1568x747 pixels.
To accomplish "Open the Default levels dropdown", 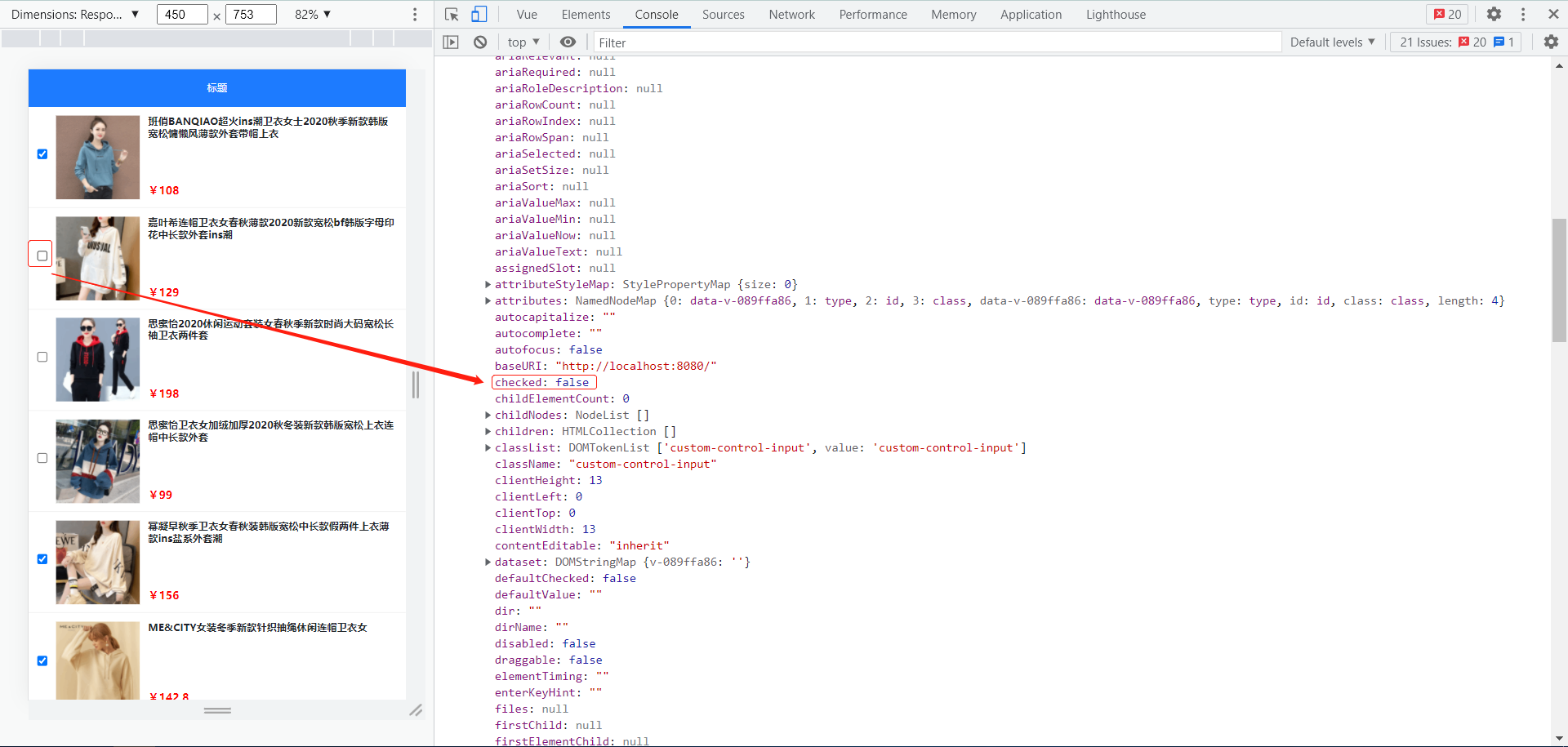I will tap(1333, 42).
